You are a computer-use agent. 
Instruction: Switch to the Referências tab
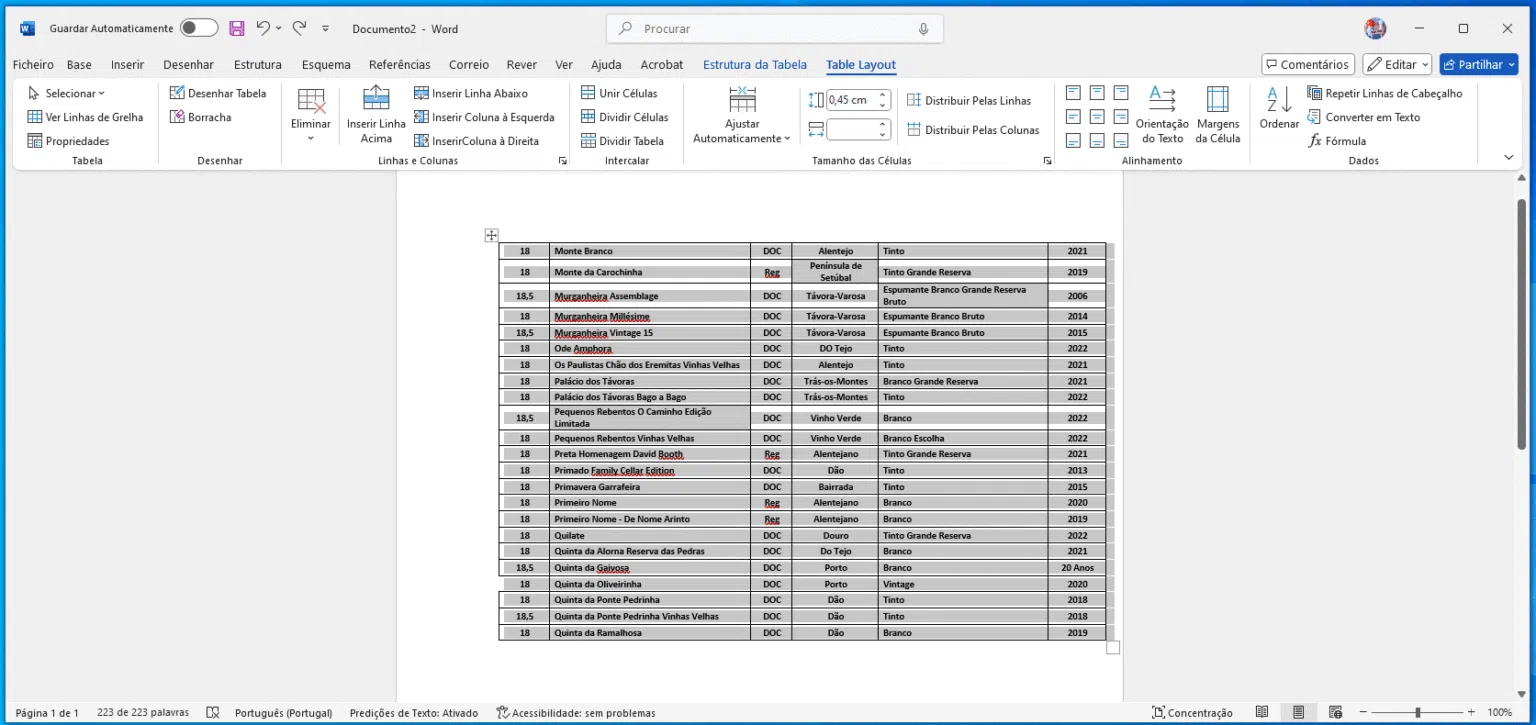tap(399, 65)
